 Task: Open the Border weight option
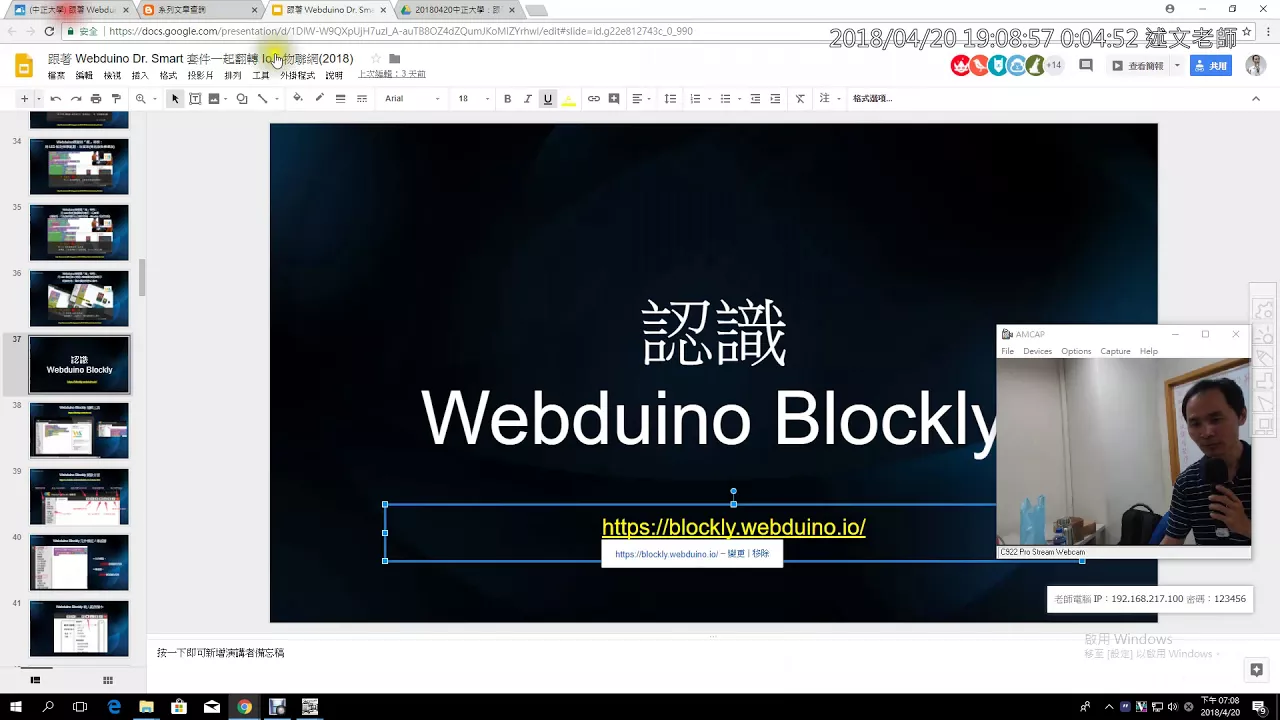341,99
